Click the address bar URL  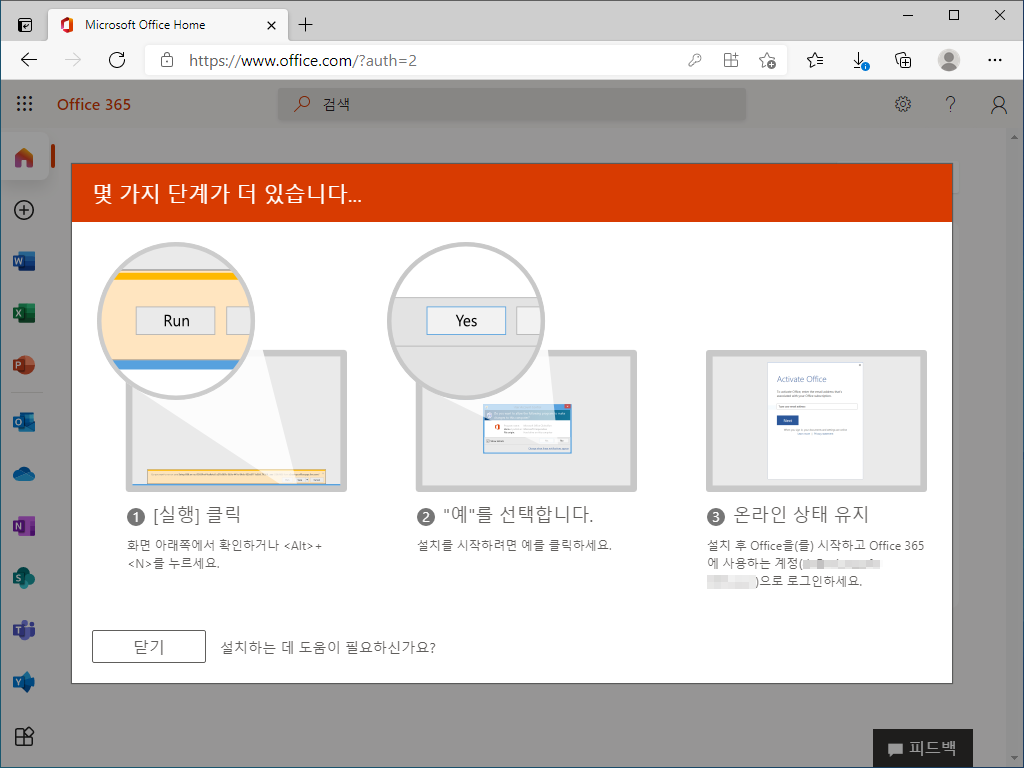coord(303,61)
